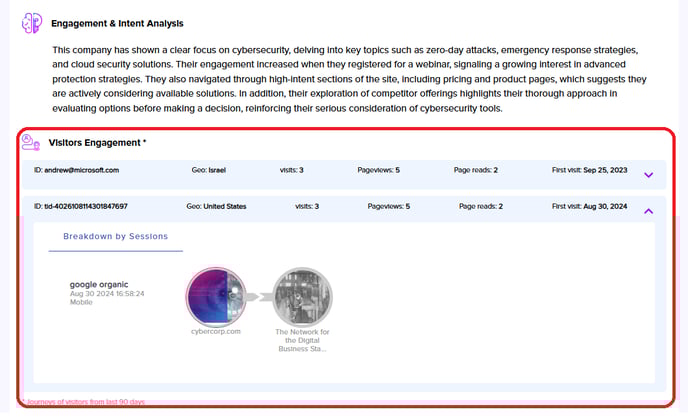Collapse the tid-402610811430184​7697 visitor row
Viewport: 688px width, 418px height.
[x=648, y=210]
